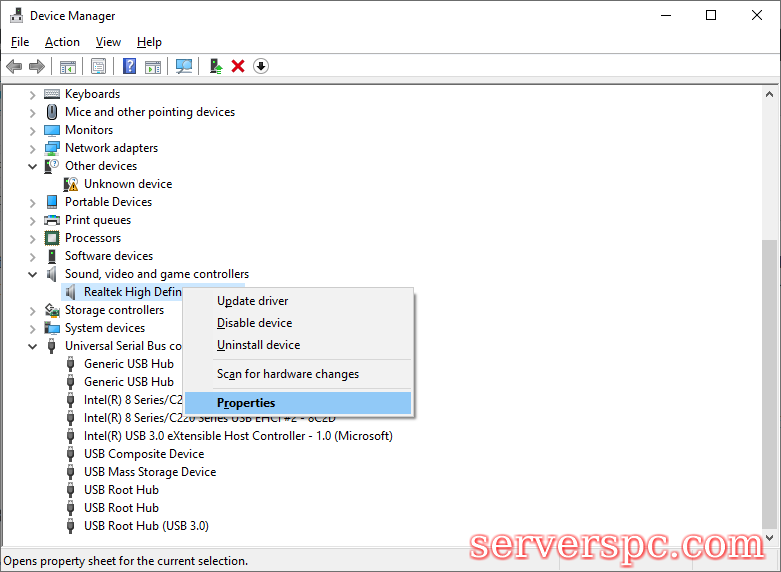The image size is (781, 572).
Task: Click the show/hide console tree toolbar icon
Action: click(x=67, y=66)
